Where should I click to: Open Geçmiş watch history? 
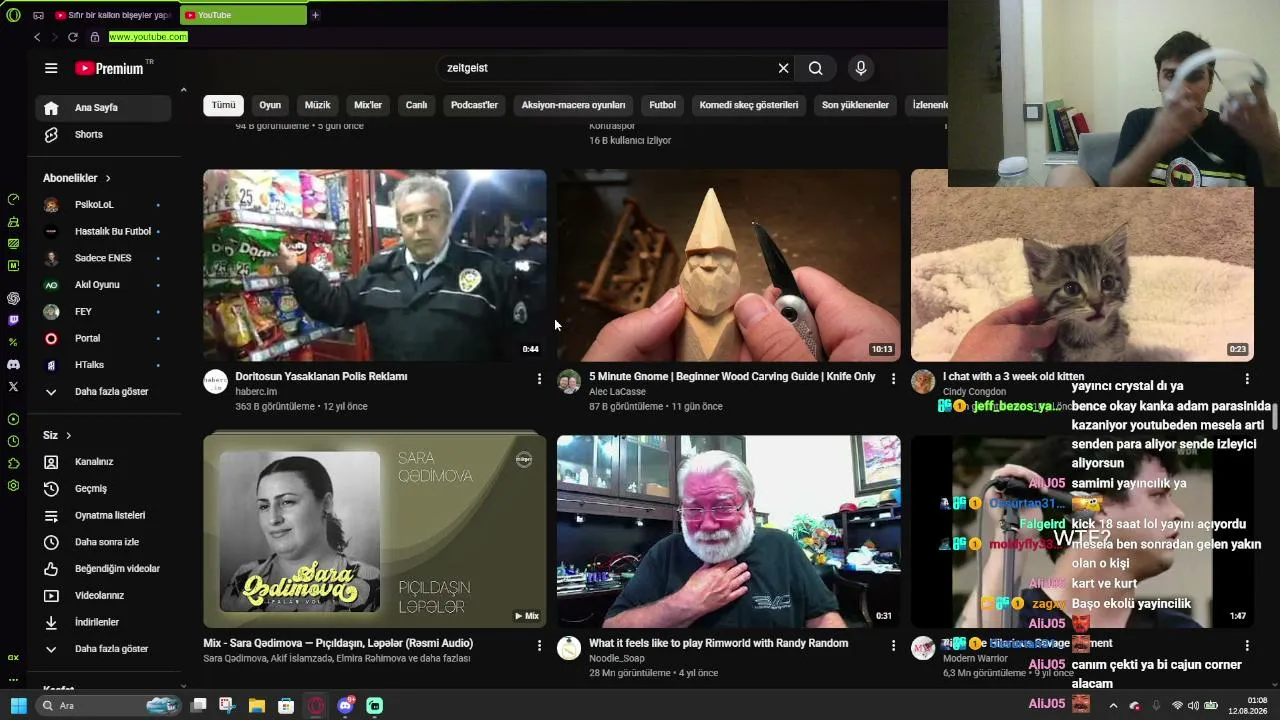coord(103,489)
